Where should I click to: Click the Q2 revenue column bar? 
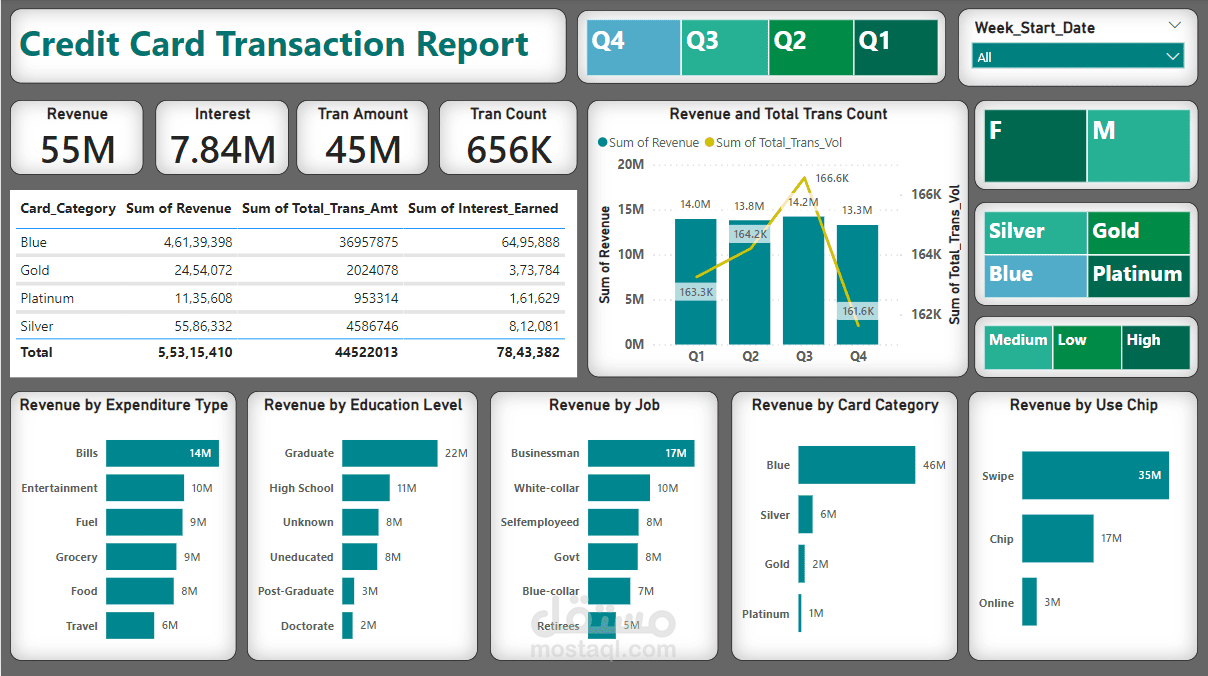750,282
